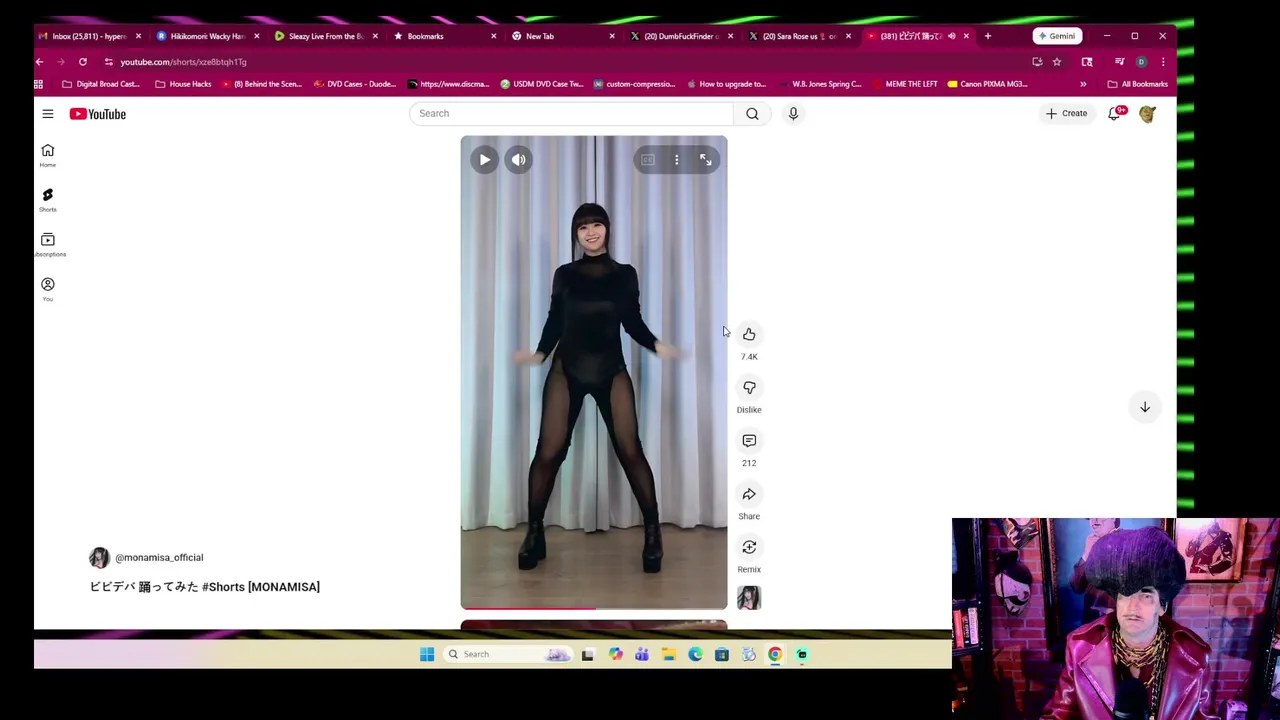Expand hidden bookmarks with double chevron

tap(1083, 84)
